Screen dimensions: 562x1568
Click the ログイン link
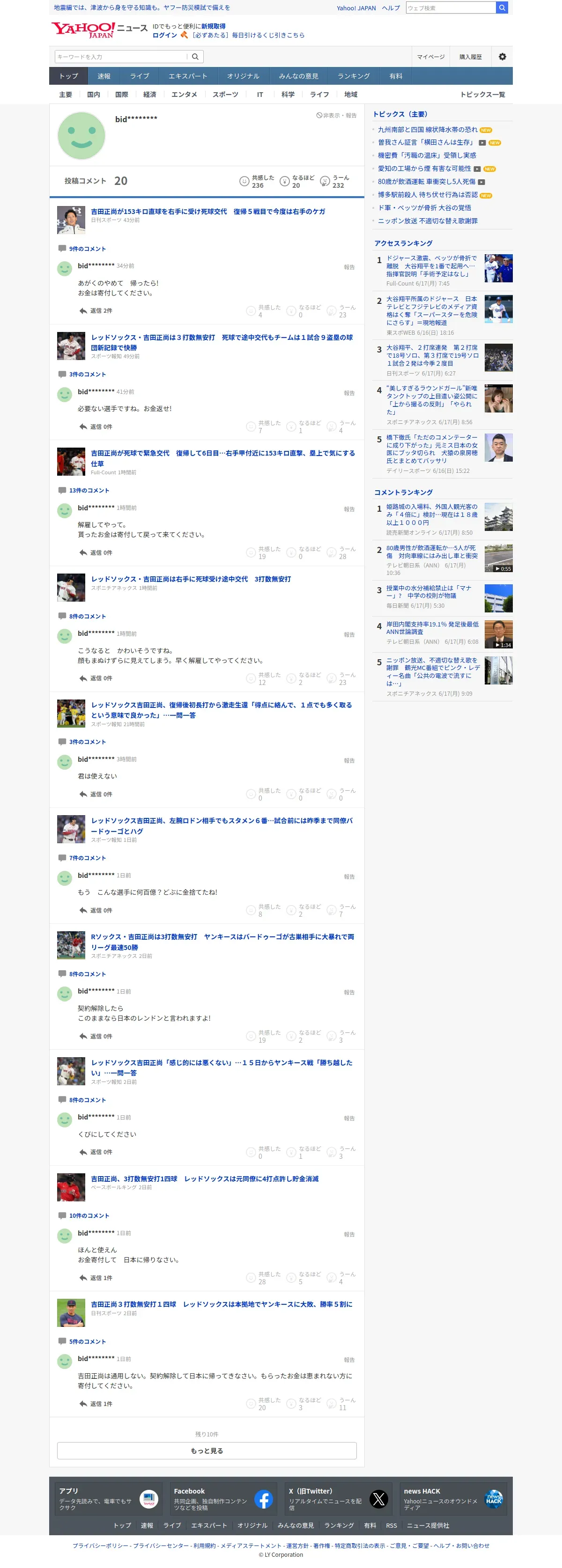[164, 35]
